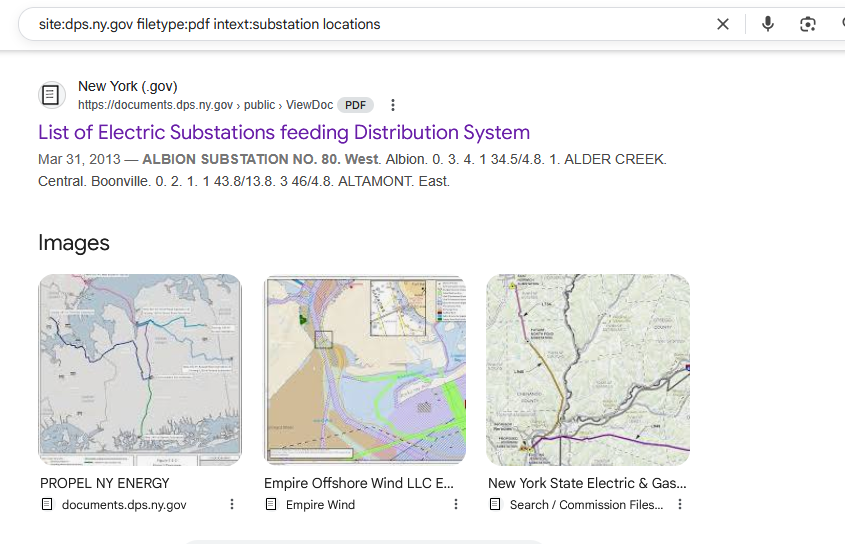Open three-dot menu under PROPEL NY ENERGY
The width and height of the screenshot is (845, 544).
[232, 504]
